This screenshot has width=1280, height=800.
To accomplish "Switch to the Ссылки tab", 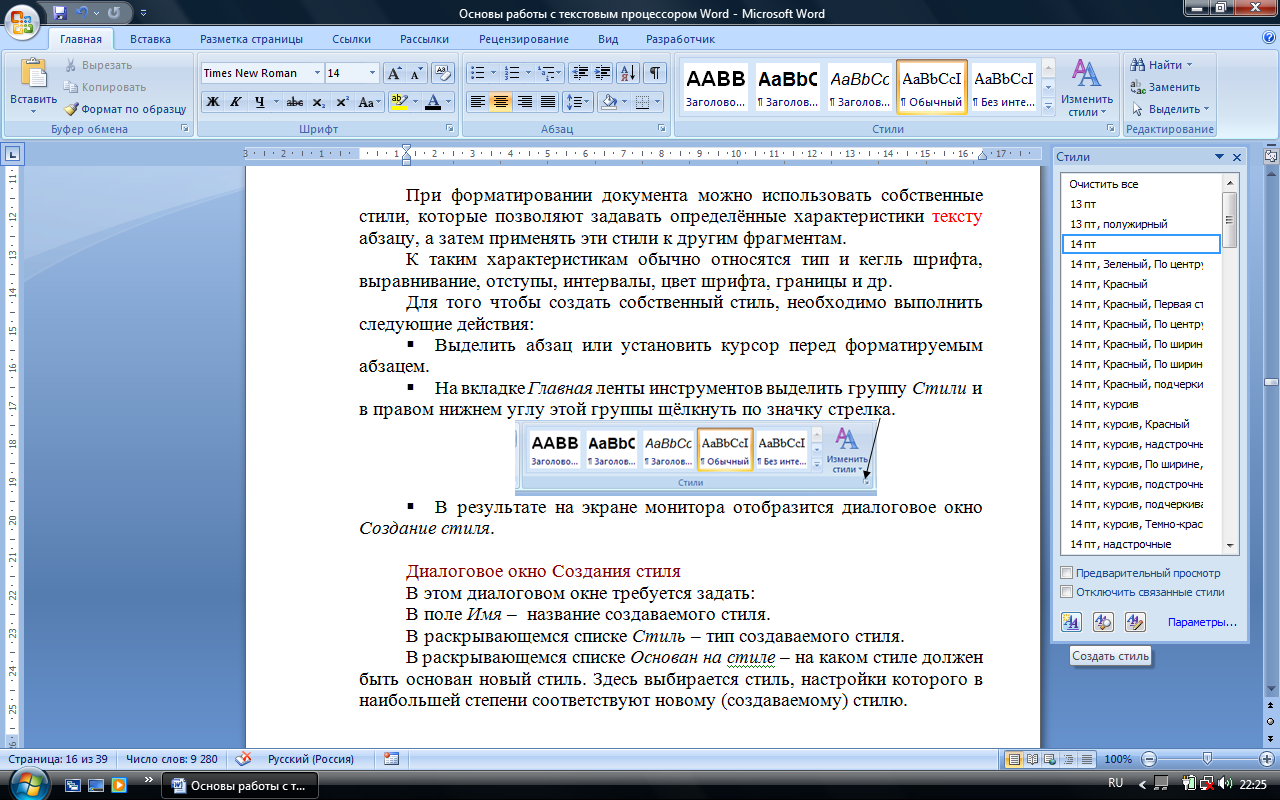I will click(352, 39).
